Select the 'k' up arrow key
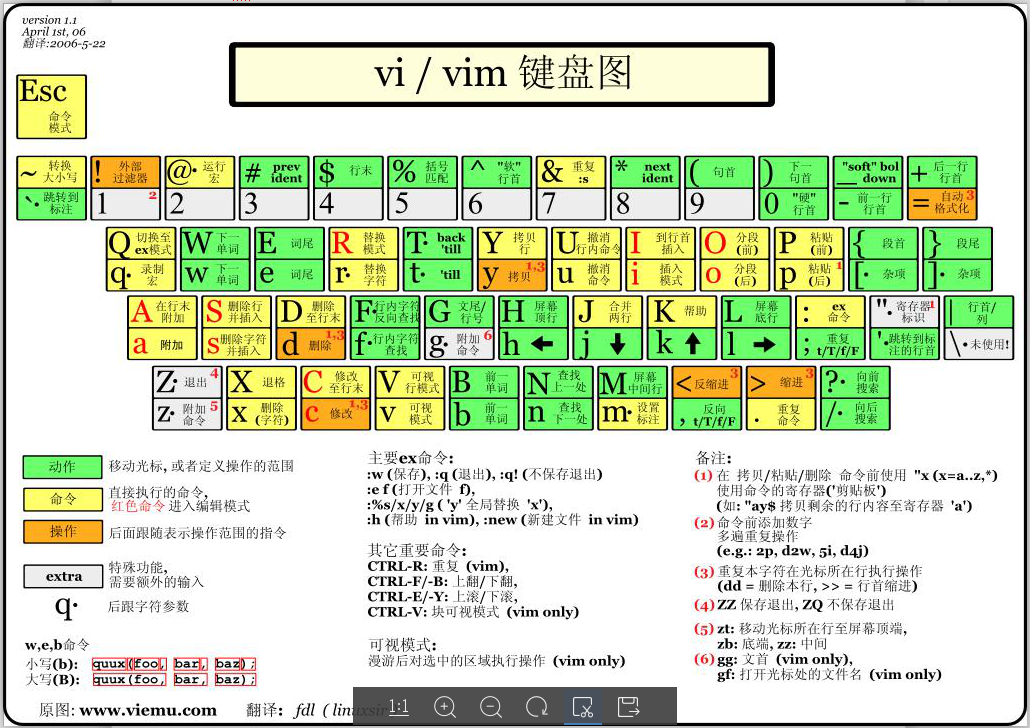The height and width of the screenshot is (728, 1030). pos(682,344)
